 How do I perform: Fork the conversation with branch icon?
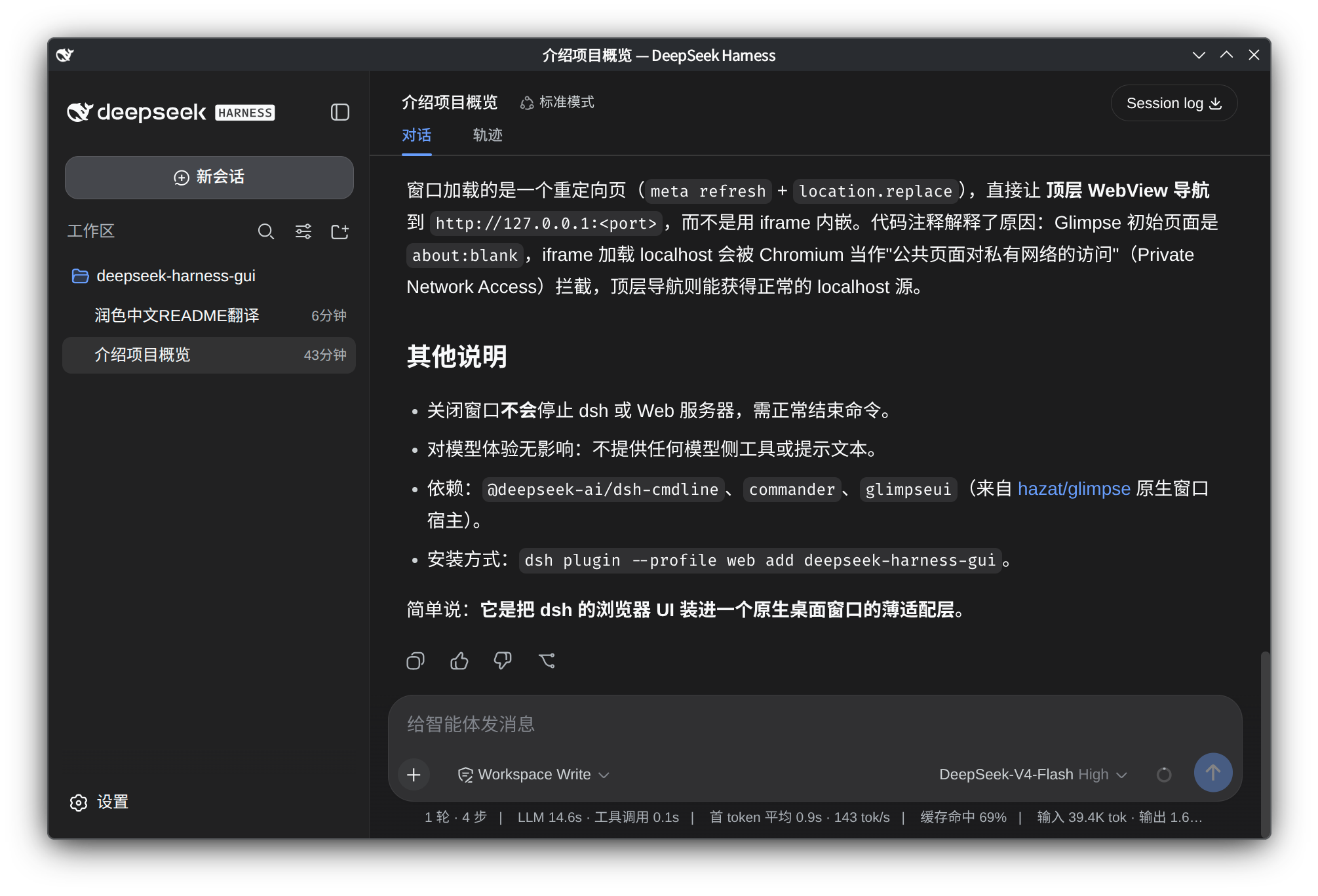tap(547, 661)
